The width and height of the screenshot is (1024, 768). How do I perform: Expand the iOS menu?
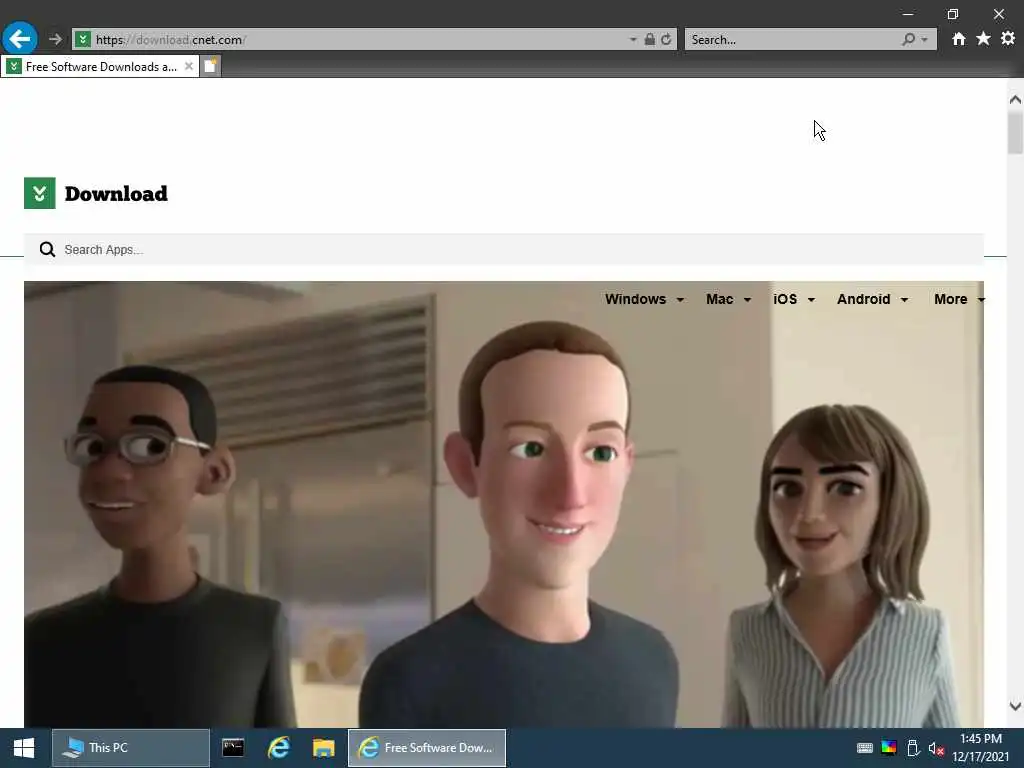point(794,299)
